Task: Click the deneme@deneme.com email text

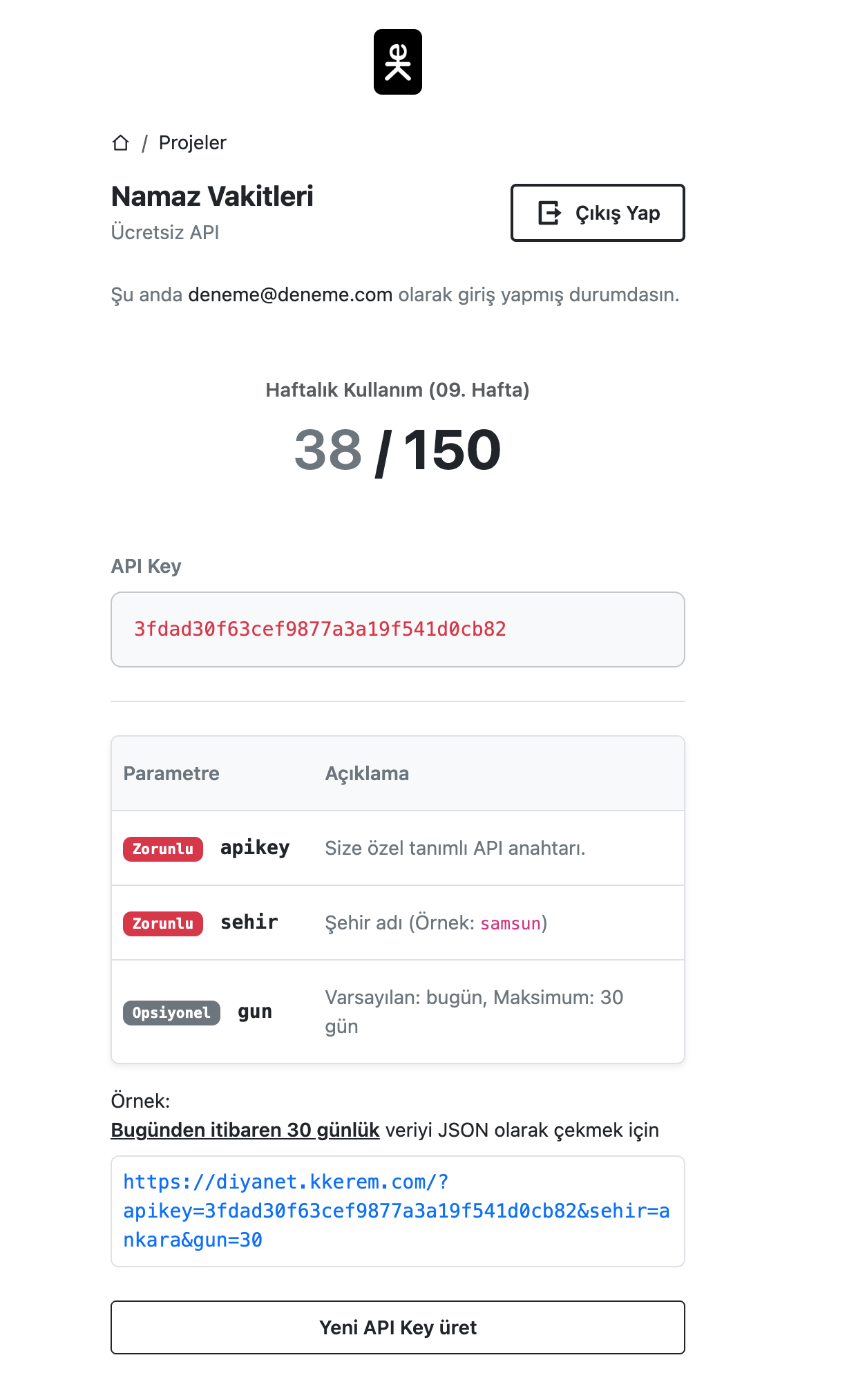Action: [x=290, y=294]
